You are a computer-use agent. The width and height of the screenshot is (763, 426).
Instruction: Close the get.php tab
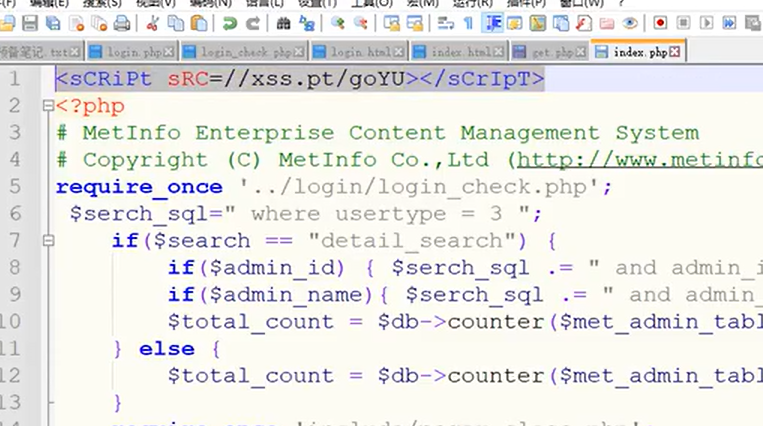tap(580, 52)
